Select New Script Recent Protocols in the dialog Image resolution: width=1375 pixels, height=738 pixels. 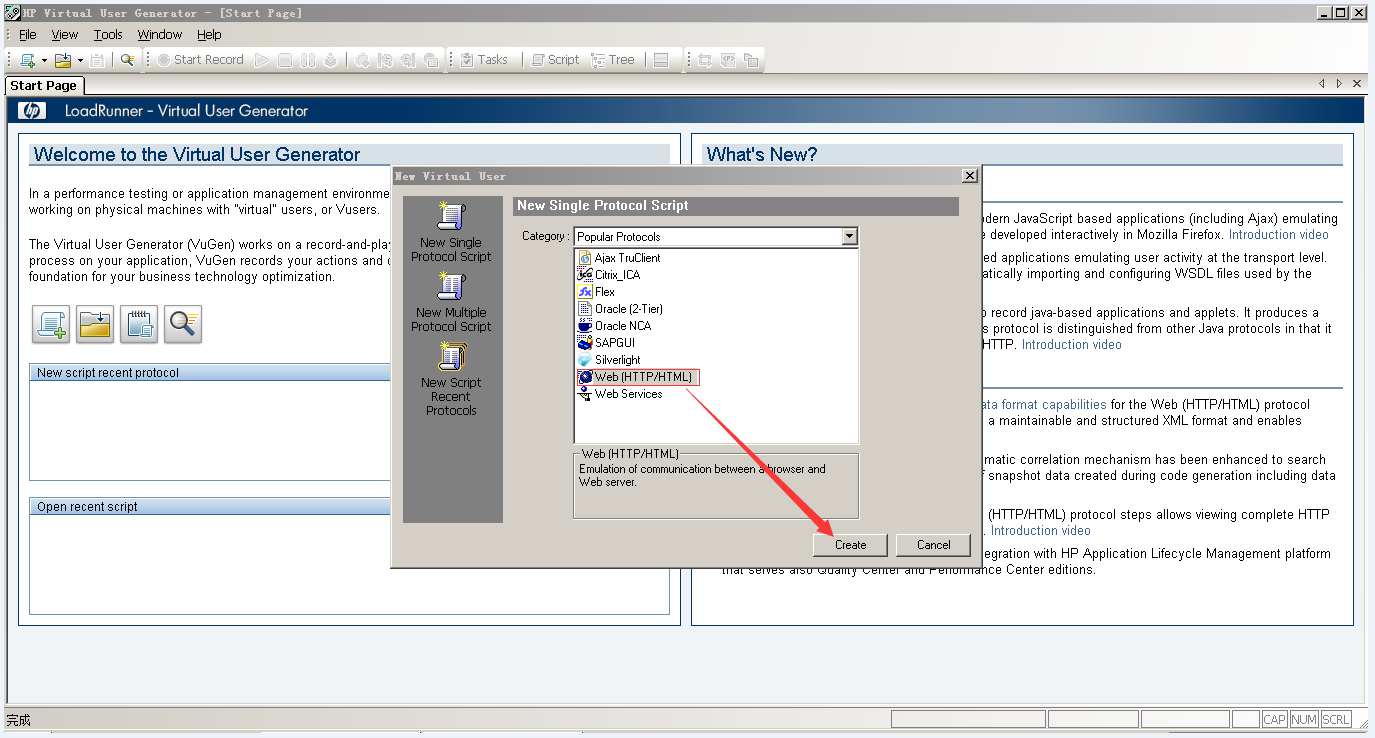coord(451,378)
